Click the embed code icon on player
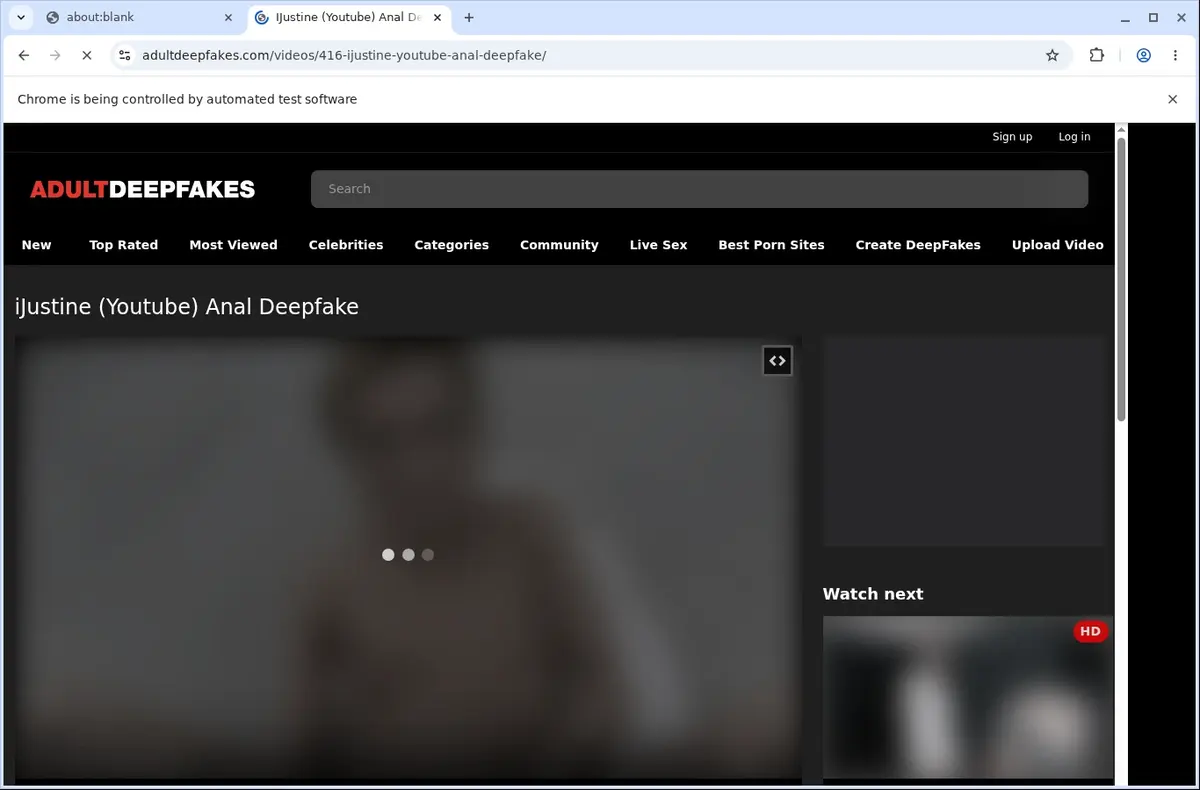The image size is (1200, 790). click(x=777, y=361)
